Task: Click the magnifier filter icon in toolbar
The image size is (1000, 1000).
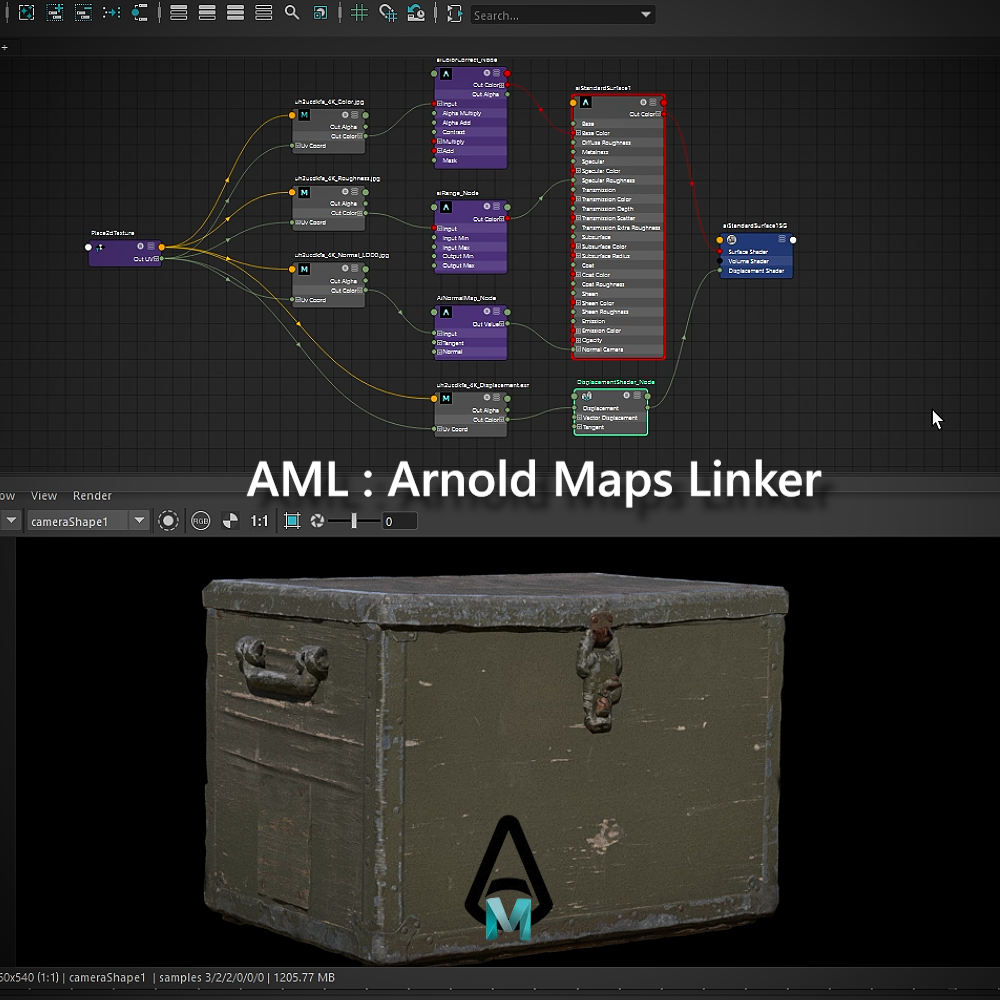Action: click(292, 13)
